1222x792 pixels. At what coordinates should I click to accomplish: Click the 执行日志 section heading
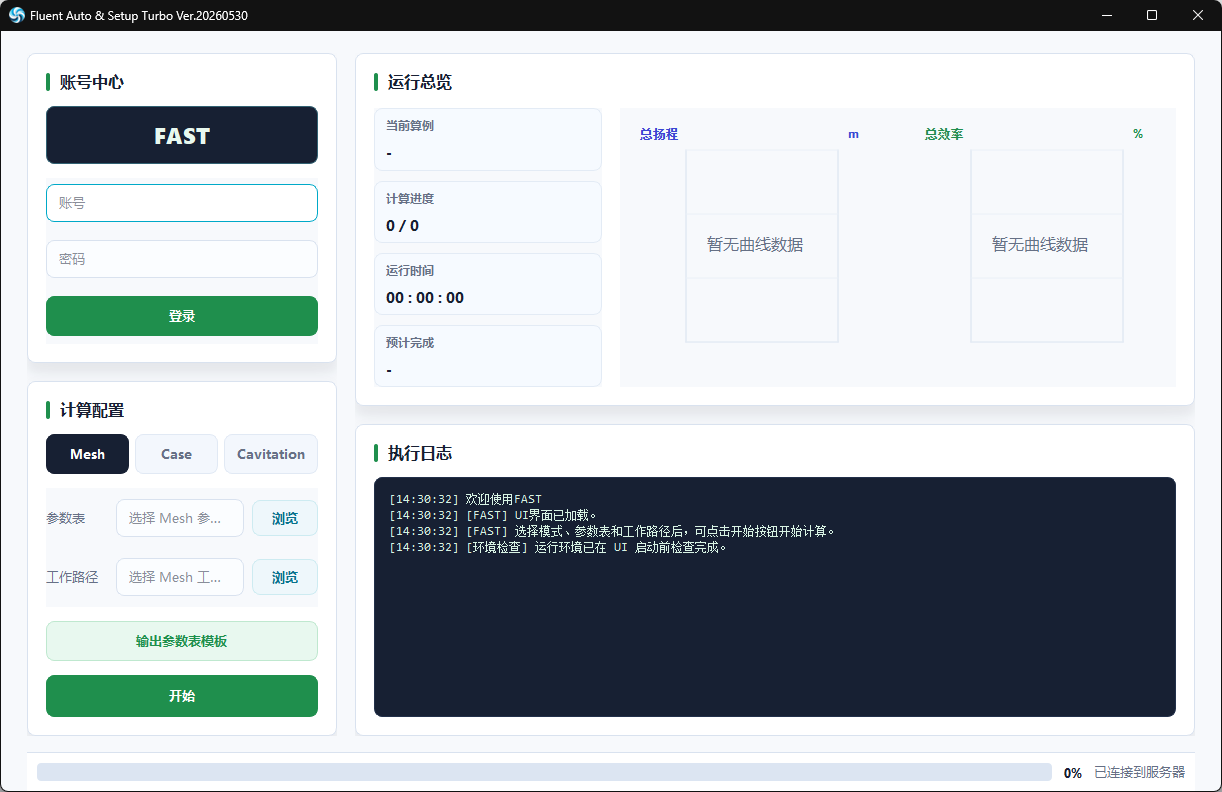(420, 453)
